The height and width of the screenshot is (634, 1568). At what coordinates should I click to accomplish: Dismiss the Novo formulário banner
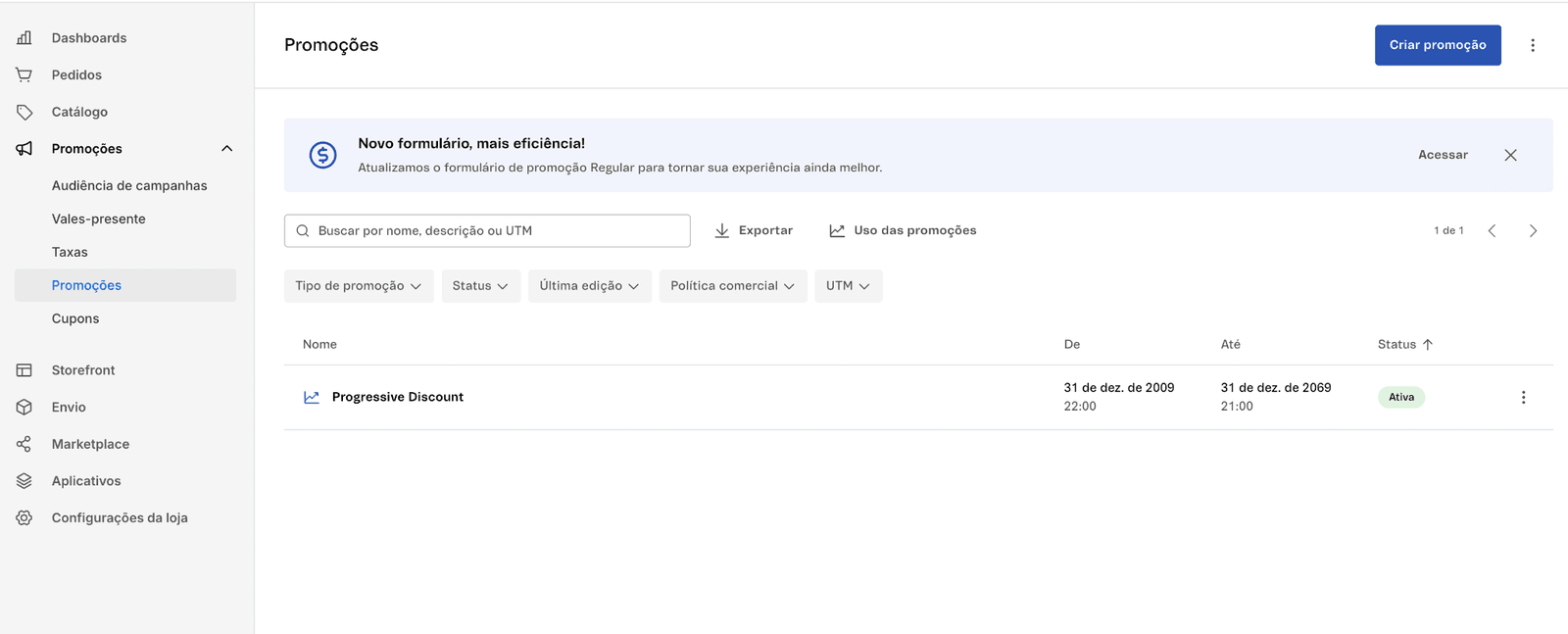click(1510, 155)
